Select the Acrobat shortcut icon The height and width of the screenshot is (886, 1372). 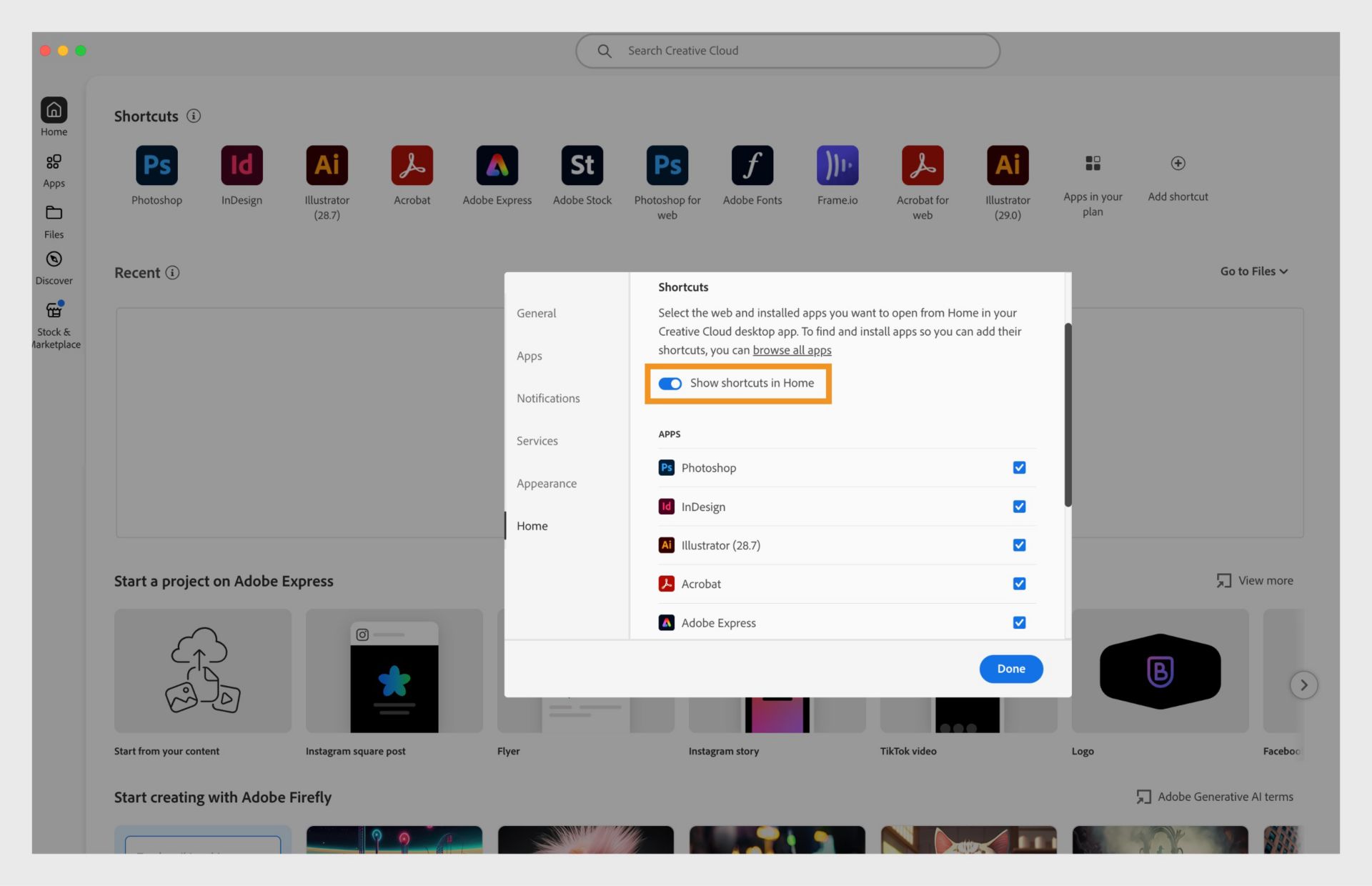[412, 165]
